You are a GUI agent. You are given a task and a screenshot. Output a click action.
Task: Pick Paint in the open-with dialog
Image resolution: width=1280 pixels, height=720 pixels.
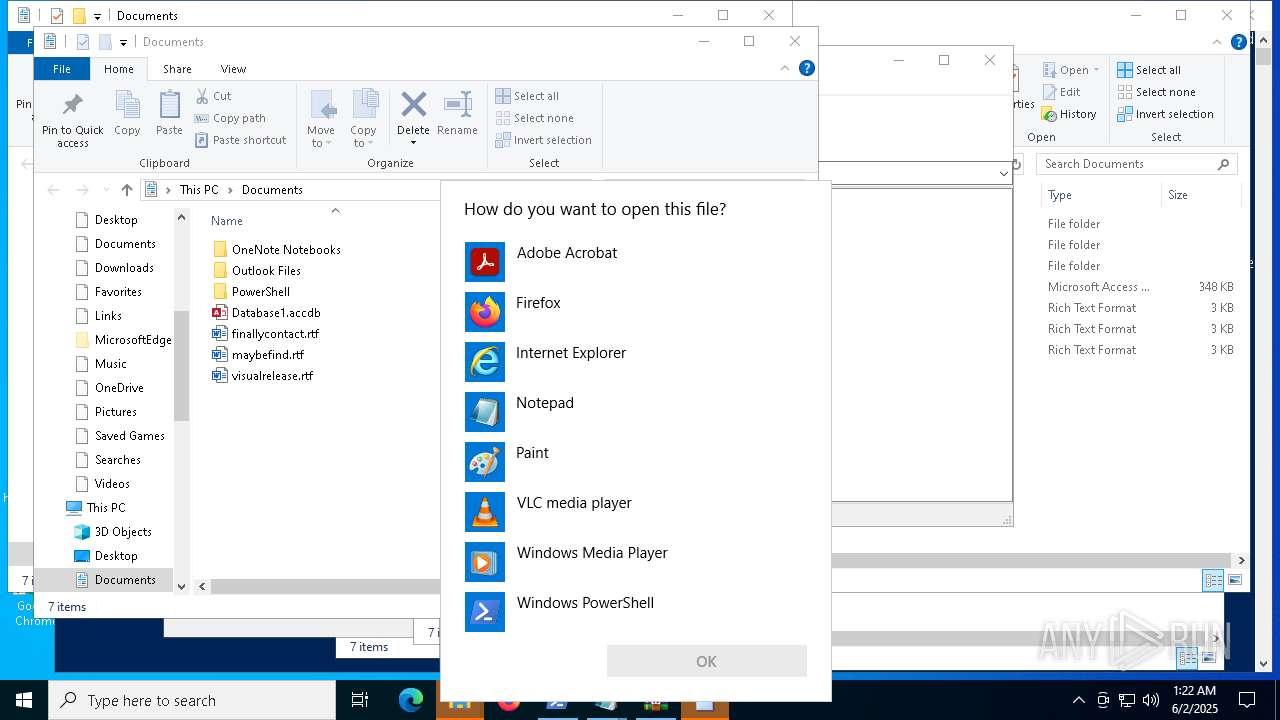[636, 462]
